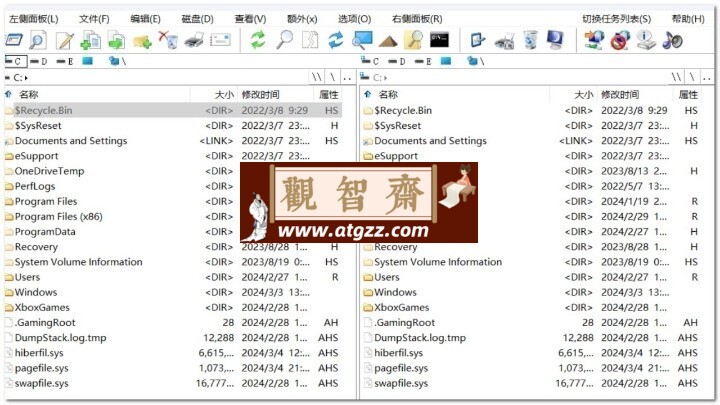The image size is (720, 405).
Task: Click the split file icon
Action: coord(310,40)
